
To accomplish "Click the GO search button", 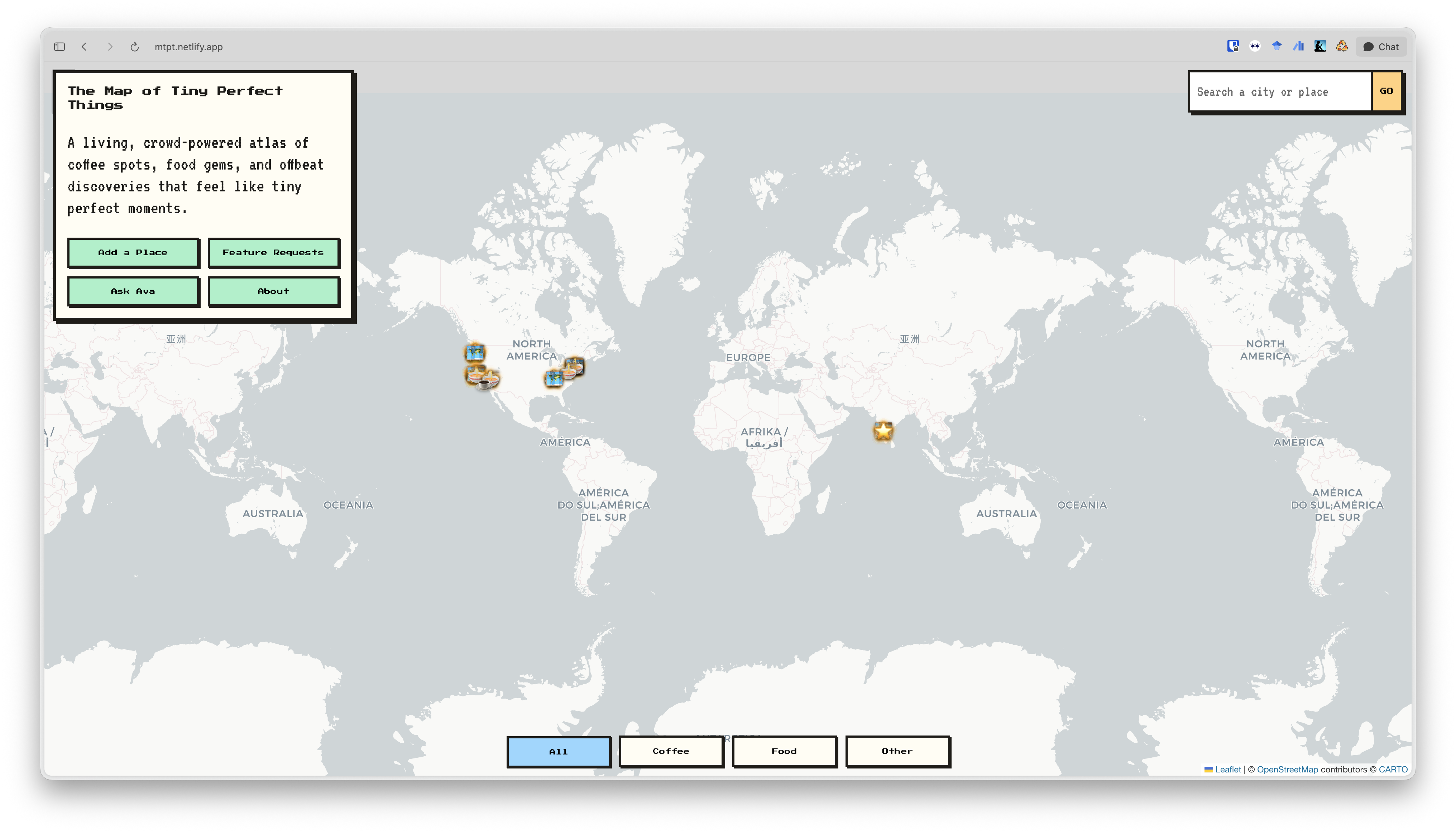I will 1386,91.
